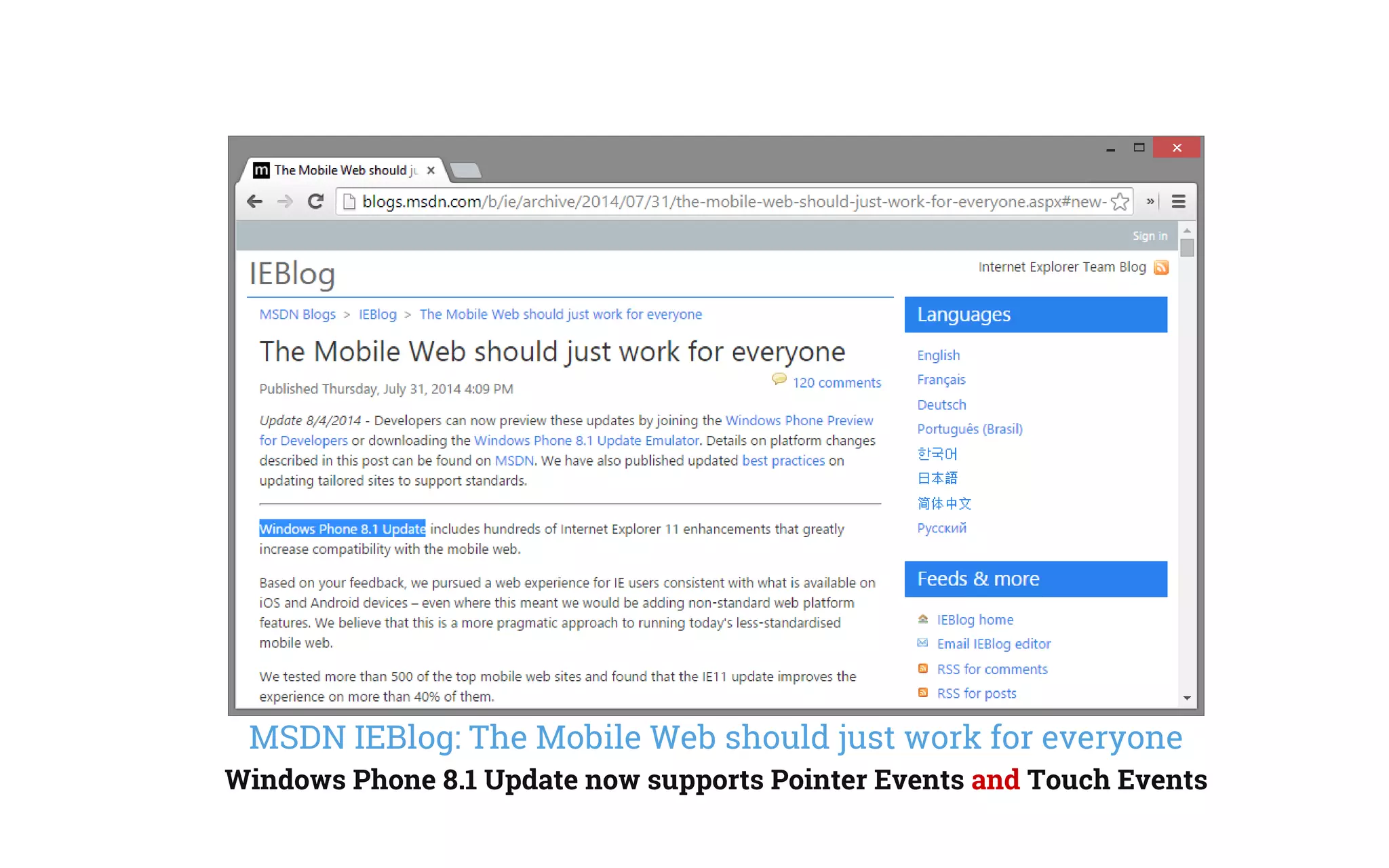Click the Feeds & more panel header
The image size is (1389, 868).
(1036, 579)
